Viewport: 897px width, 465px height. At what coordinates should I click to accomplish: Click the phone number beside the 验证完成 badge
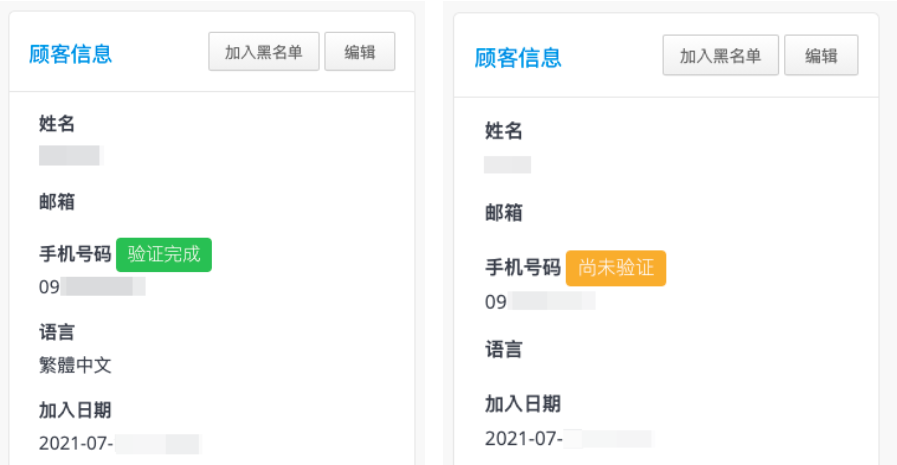(92, 287)
